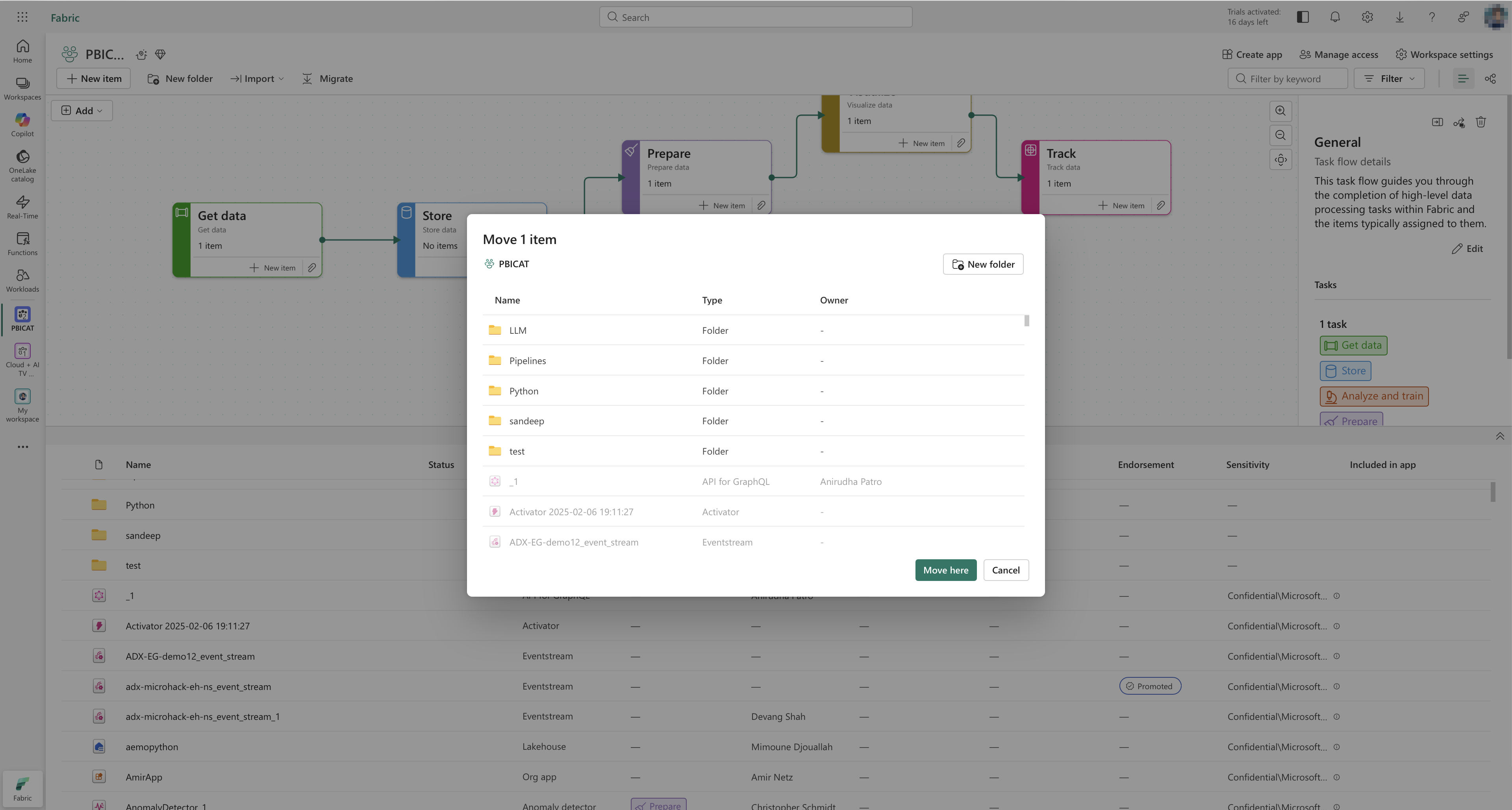The width and height of the screenshot is (1512, 810).
Task: Open aemopython lakehouse in workspace list
Action: [x=152, y=747]
